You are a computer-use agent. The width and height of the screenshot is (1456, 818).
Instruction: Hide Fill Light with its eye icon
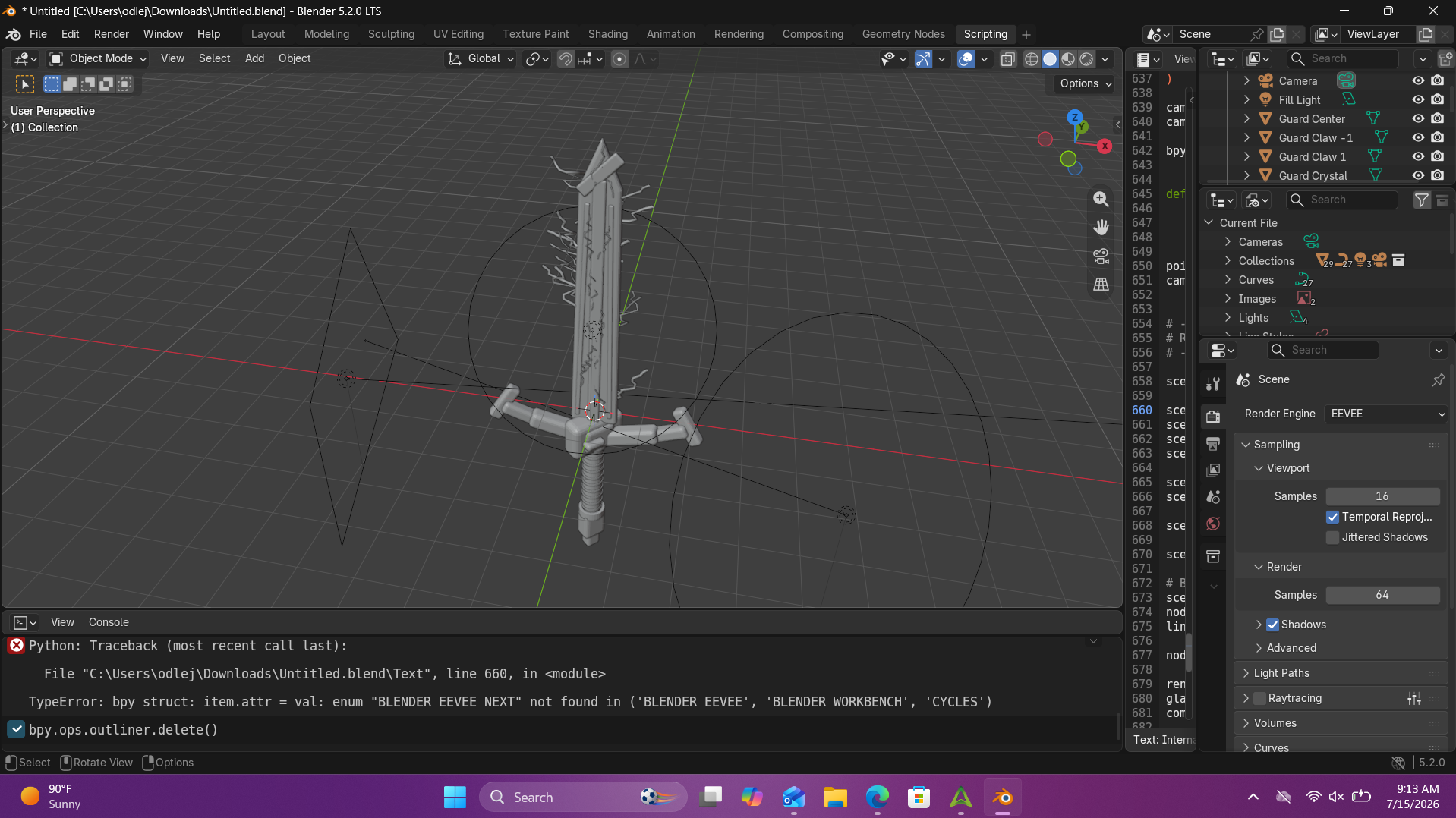point(1417,99)
